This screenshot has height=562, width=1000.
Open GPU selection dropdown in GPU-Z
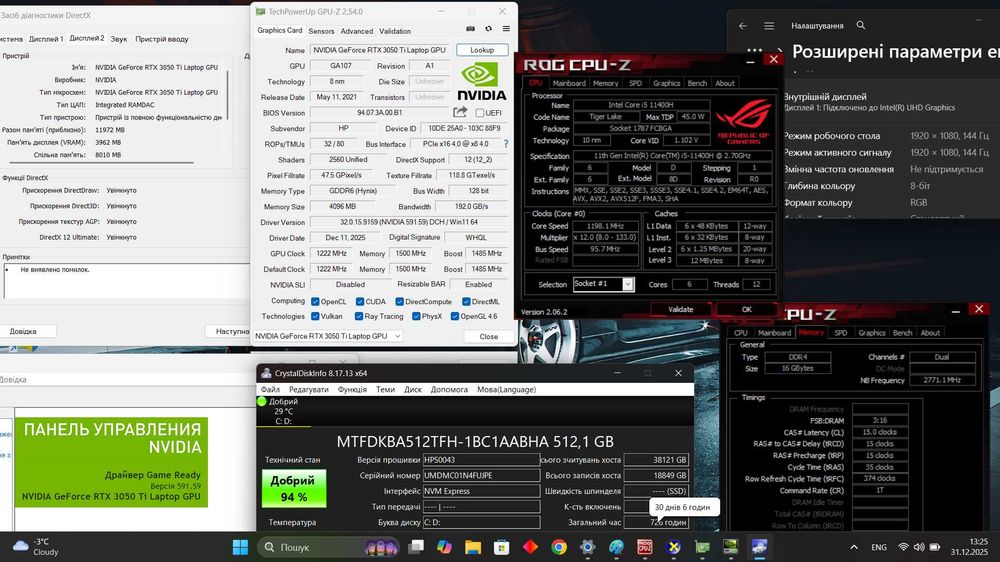[328, 336]
